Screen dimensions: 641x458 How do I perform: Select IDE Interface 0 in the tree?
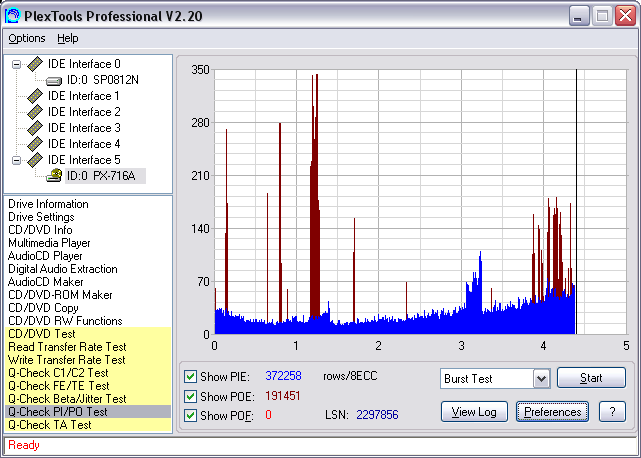(x=84, y=64)
